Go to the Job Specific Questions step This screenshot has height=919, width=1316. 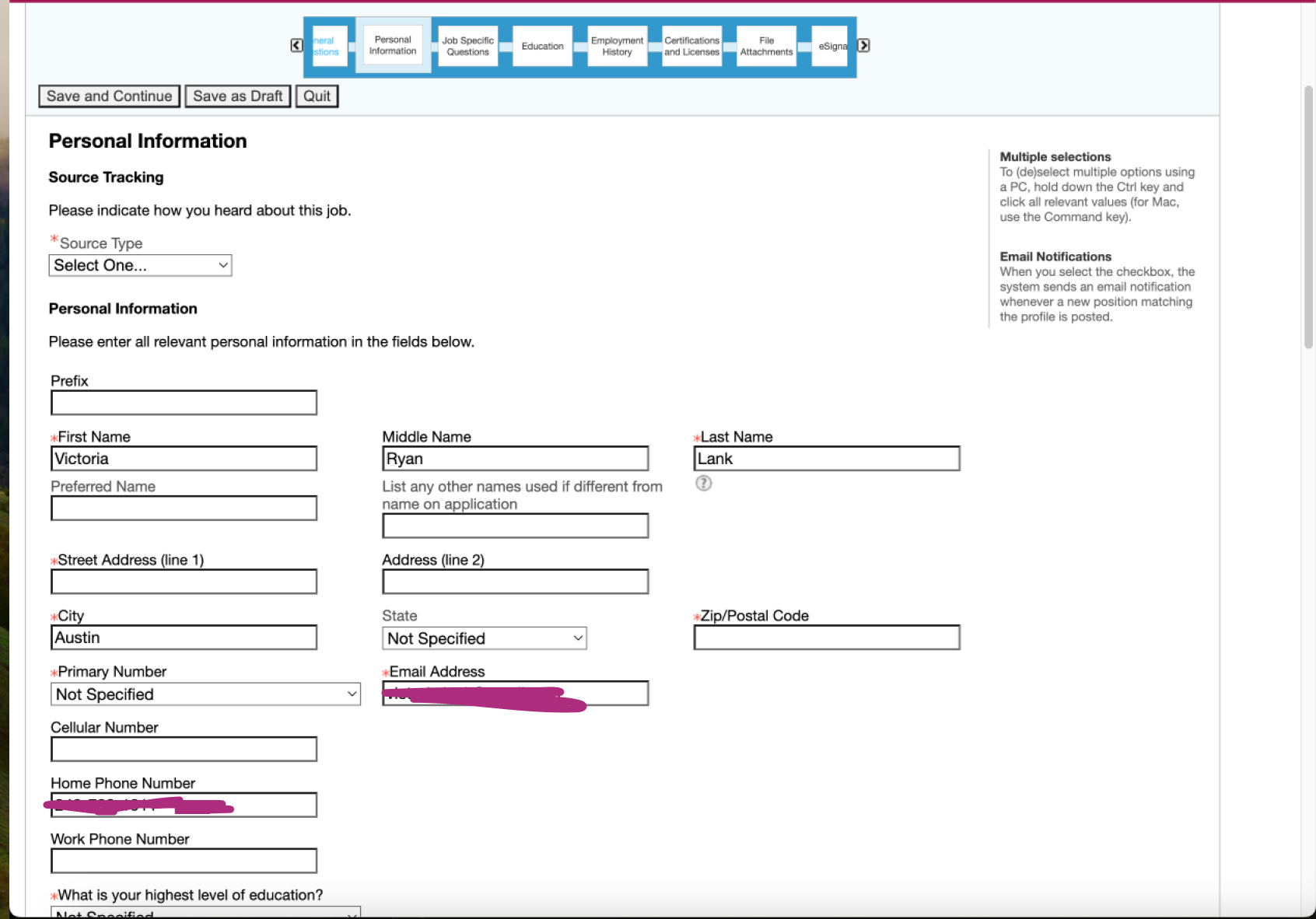click(467, 46)
